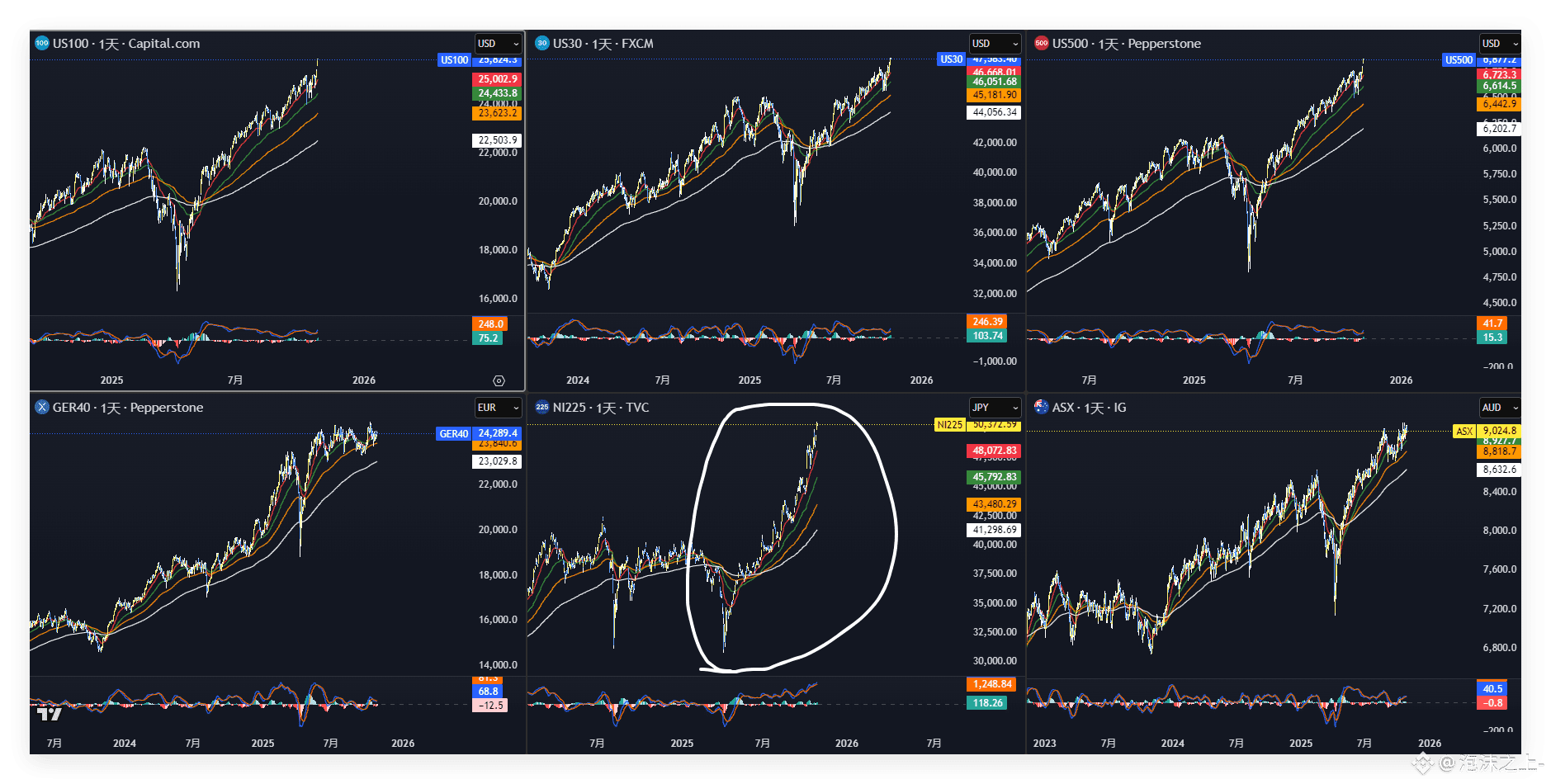Click the yellow ASX price line tag
This screenshot has width=1551, height=784.
[1464, 432]
